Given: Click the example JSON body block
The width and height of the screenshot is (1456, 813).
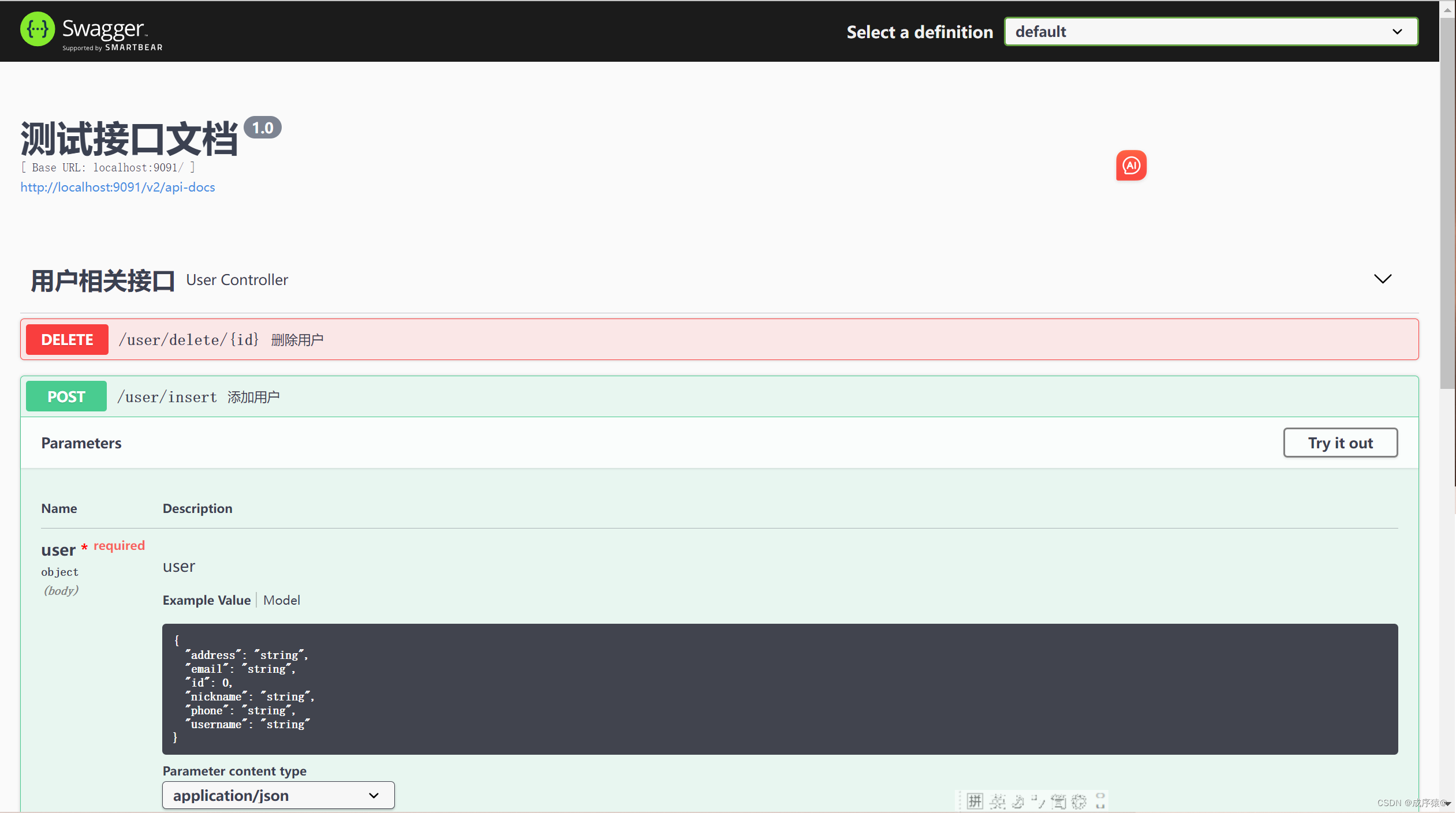Looking at the screenshot, I should tap(779, 689).
